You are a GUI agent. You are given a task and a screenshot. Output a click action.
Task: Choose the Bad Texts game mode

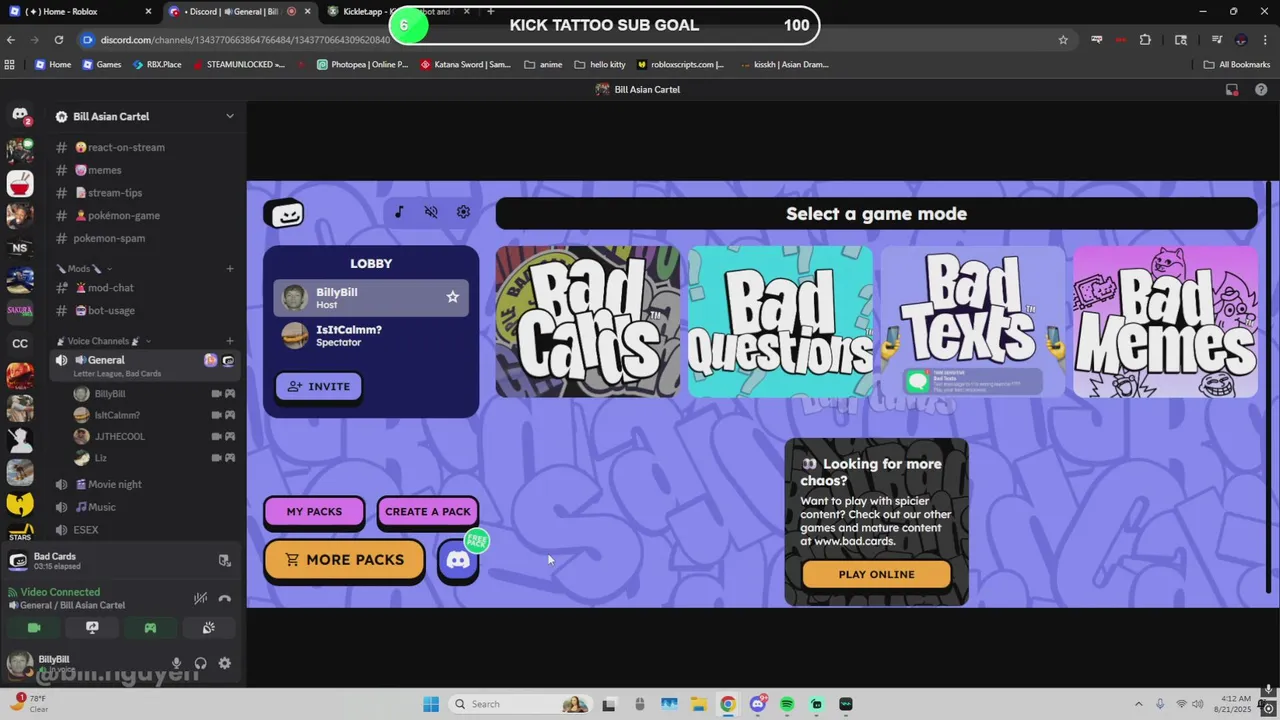[x=972, y=322]
